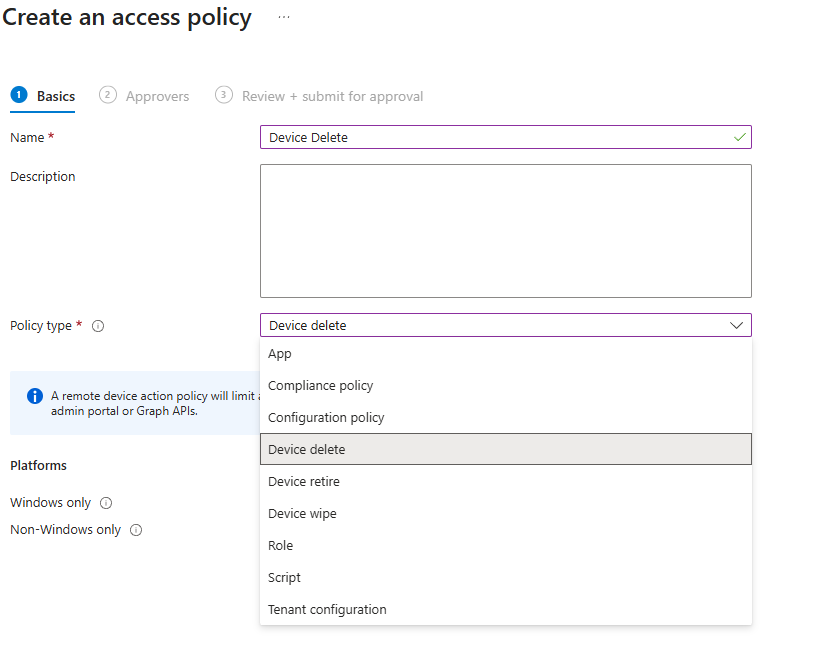Select Device wipe in dropdown list

(x=302, y=514)
